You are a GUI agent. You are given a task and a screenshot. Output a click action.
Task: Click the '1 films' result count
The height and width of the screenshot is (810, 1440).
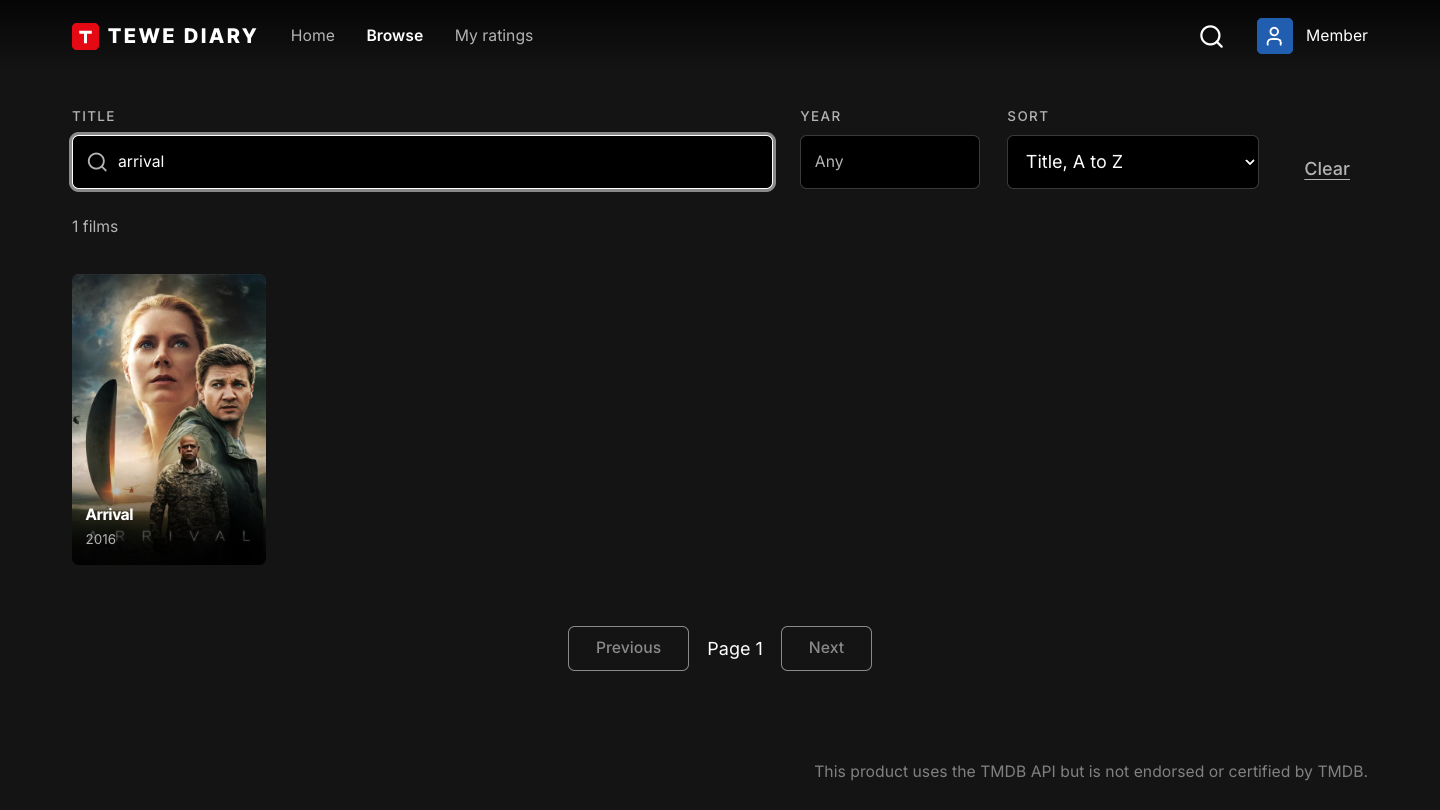click(x=95, y=227)
